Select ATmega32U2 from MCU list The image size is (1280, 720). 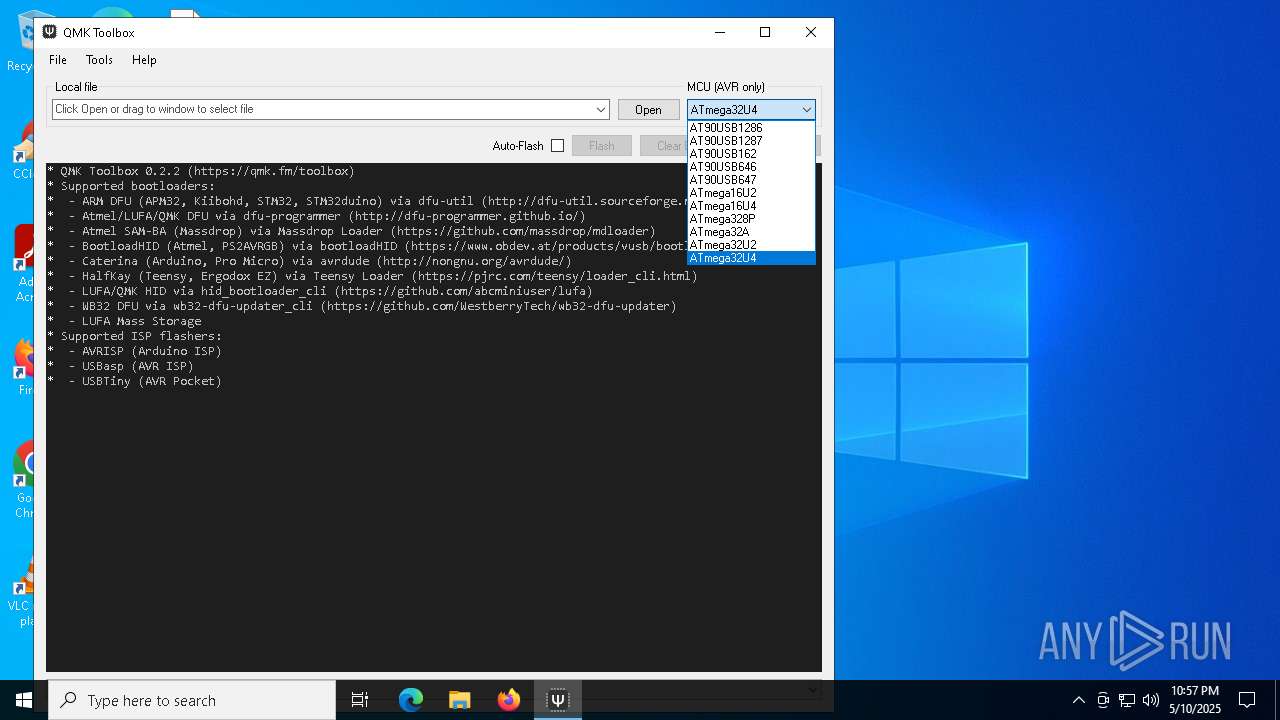tap(751, 245)
